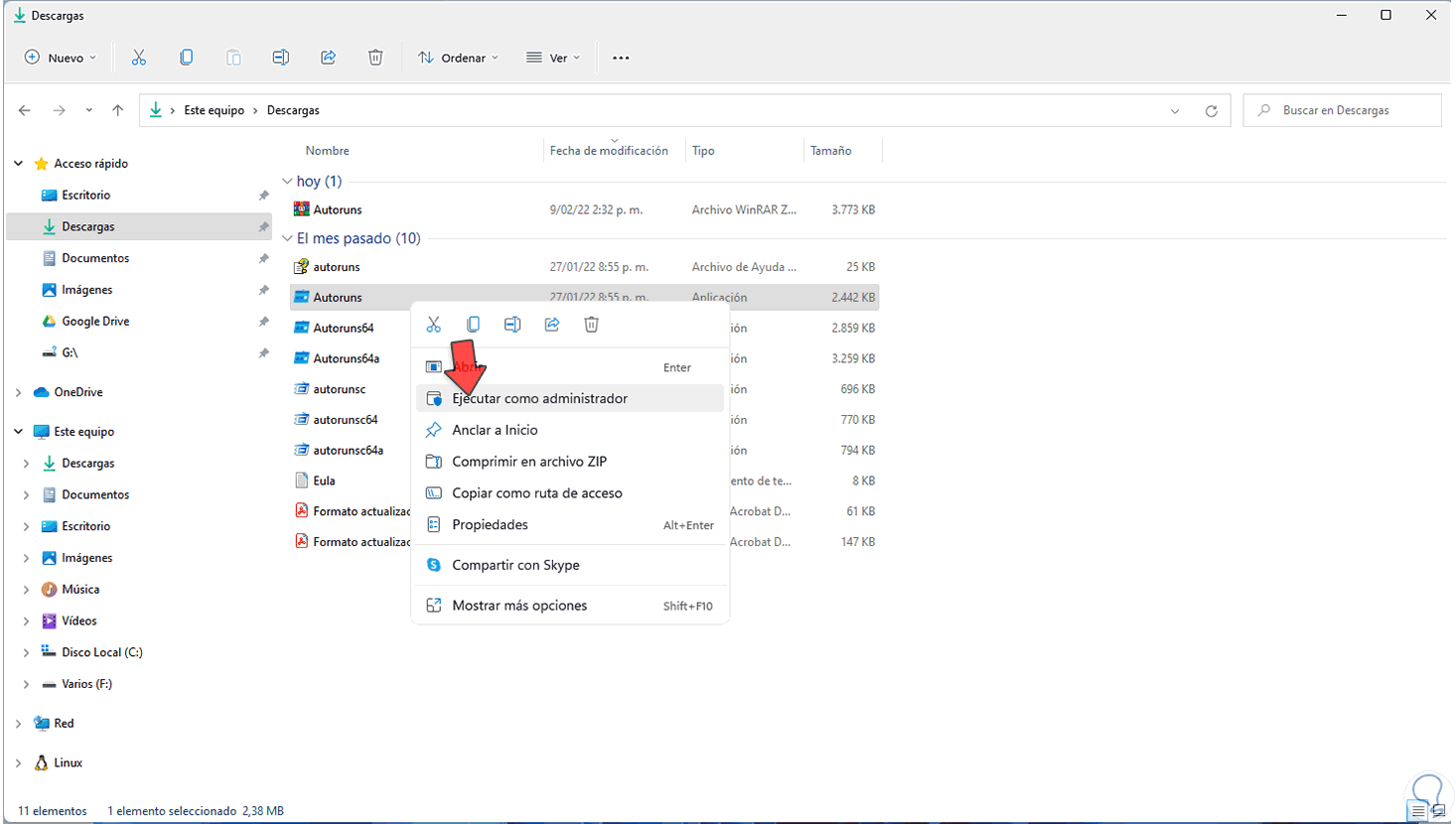Copy using the context menu copy icon

pos(474,325)
